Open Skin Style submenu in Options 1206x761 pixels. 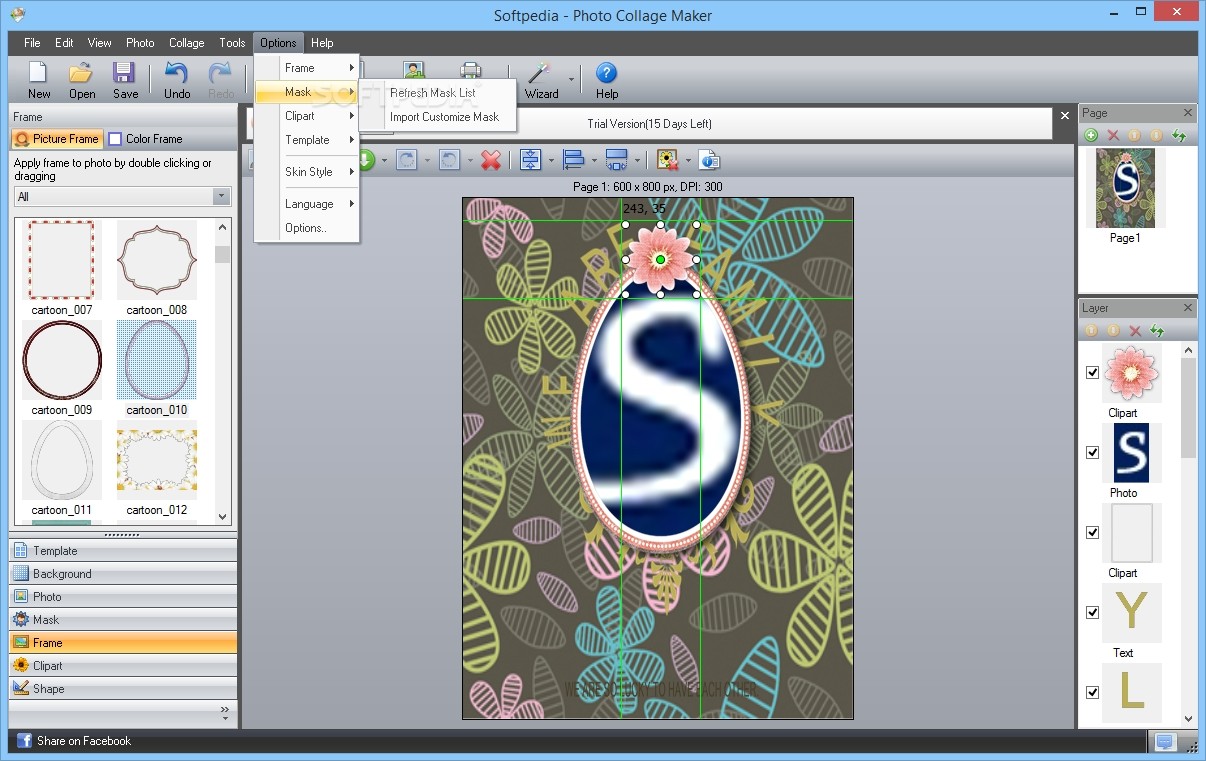coord(307,172)
